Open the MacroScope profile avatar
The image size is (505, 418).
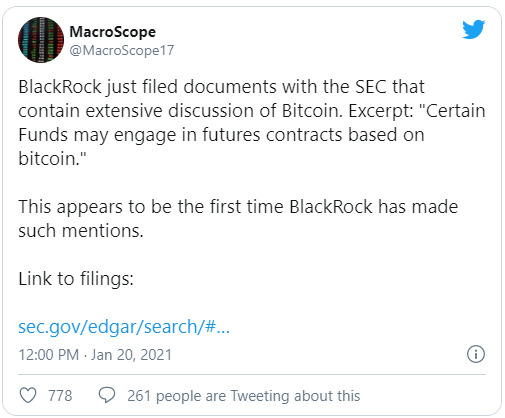tap(41, 40)
